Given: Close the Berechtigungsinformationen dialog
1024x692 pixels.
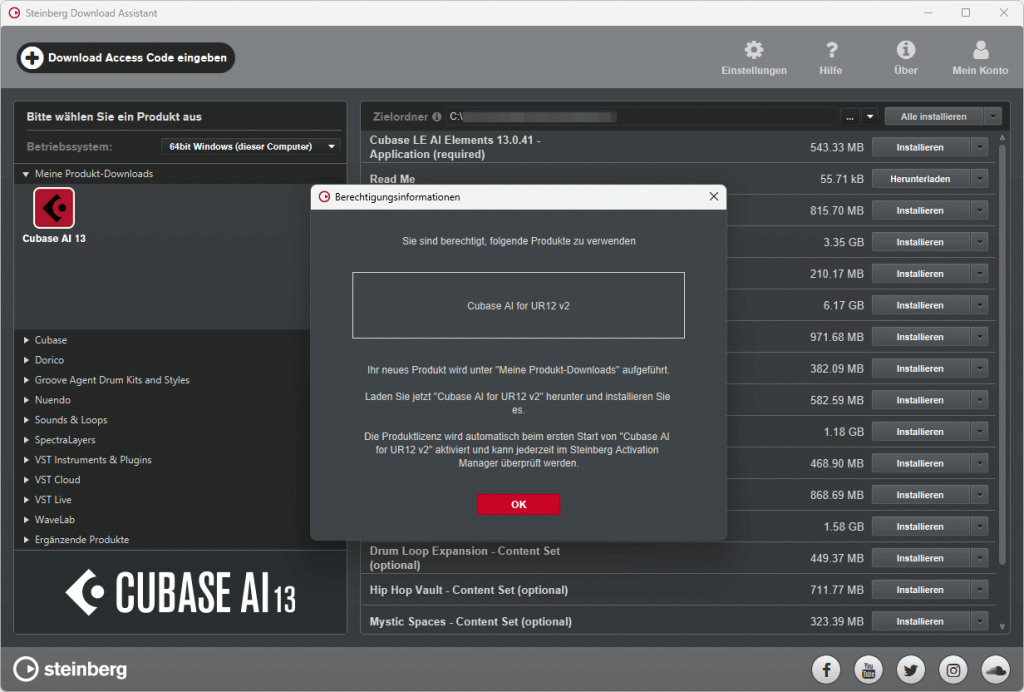Looking at the screenshot, I should (x=714, y=197).
